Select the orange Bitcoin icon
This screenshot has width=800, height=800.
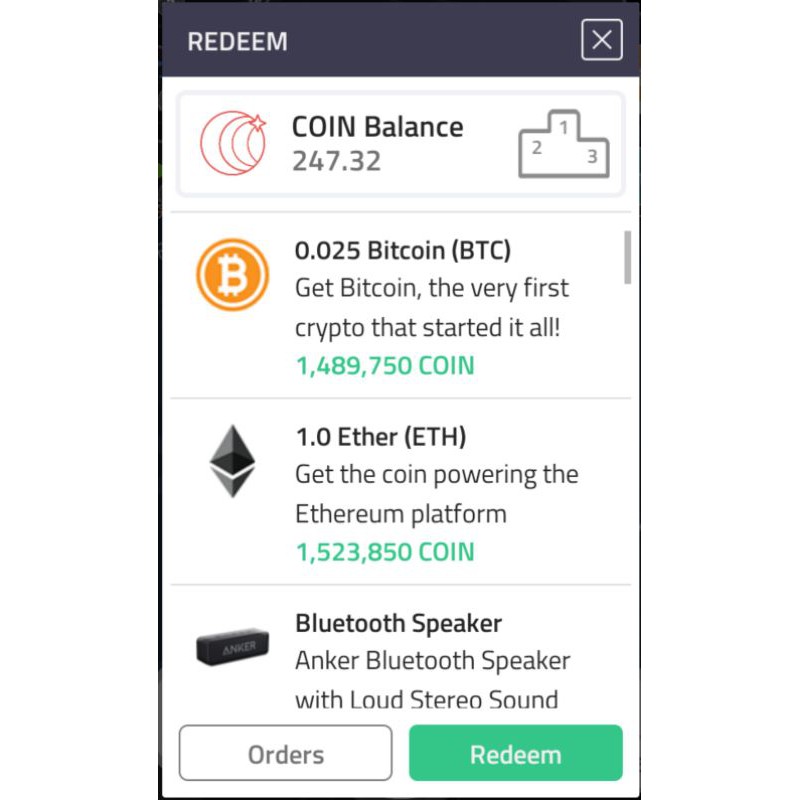(x=233, y=274)
